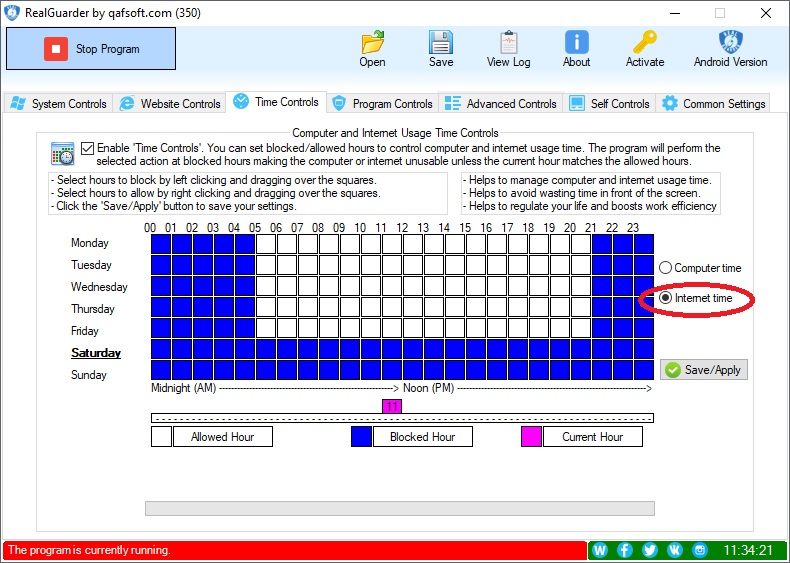This screenshot has width=790, height=563.
Task: Switch to the Website Controls tab
Action: [169, 103]
